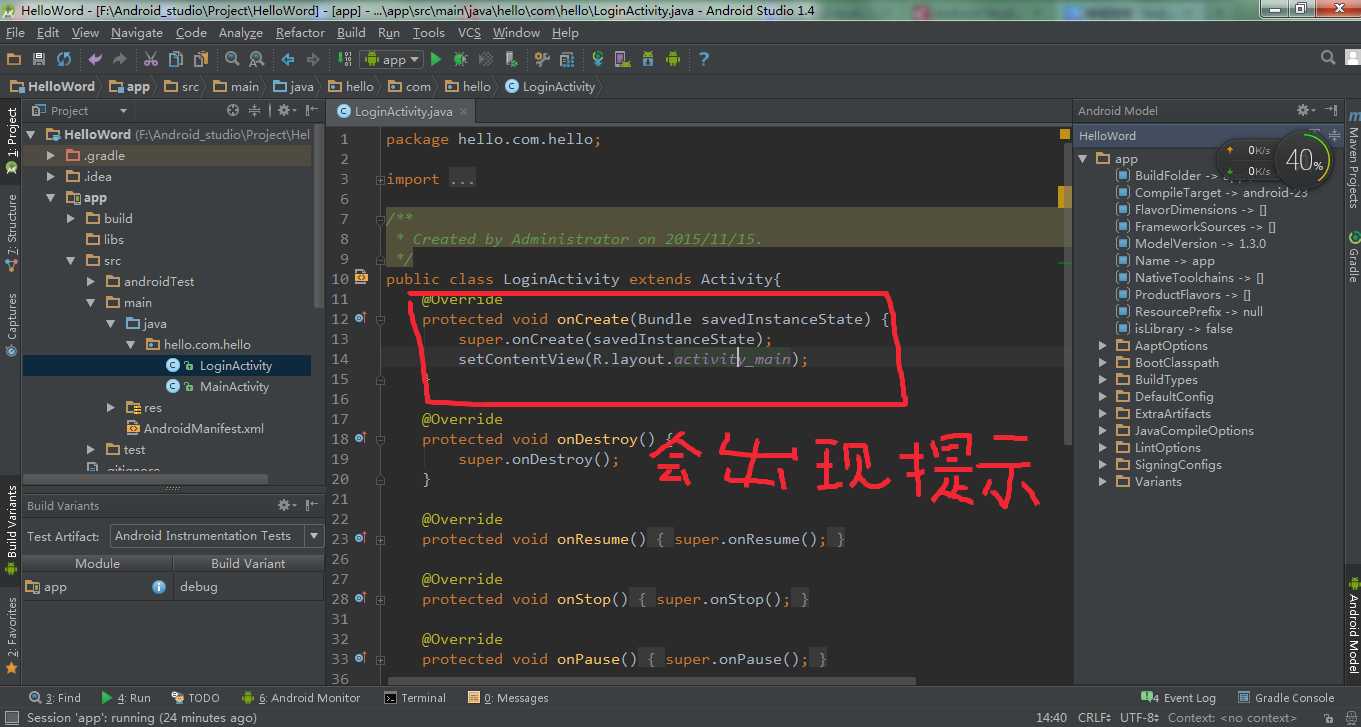Open the app run configuration dropdown
Image resolution: width=1361 pixels, height=727 pixels.
click(390, 59)
